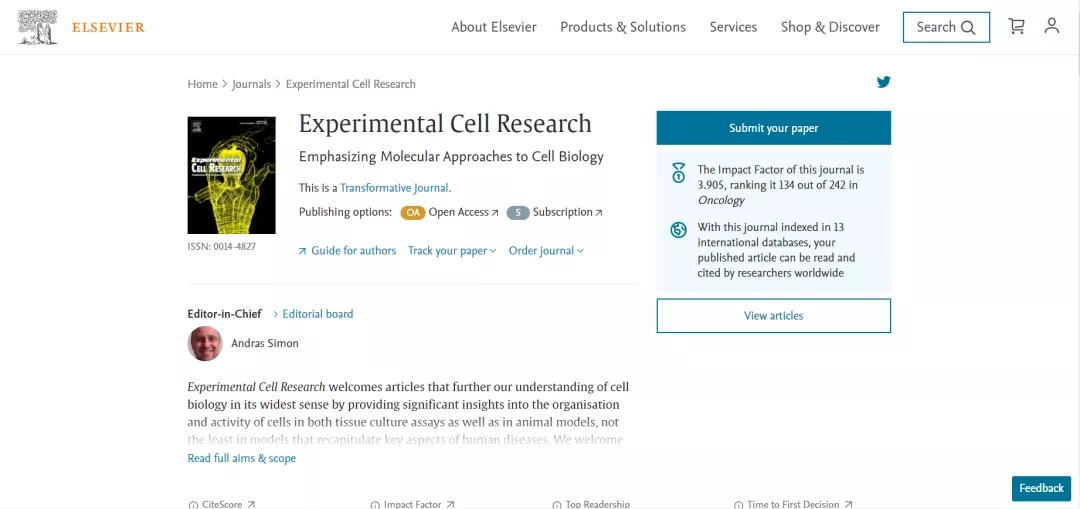Click the Impact Factor medal icon
The height and width of the screenshot is (509, 1080).
[679, 173]
